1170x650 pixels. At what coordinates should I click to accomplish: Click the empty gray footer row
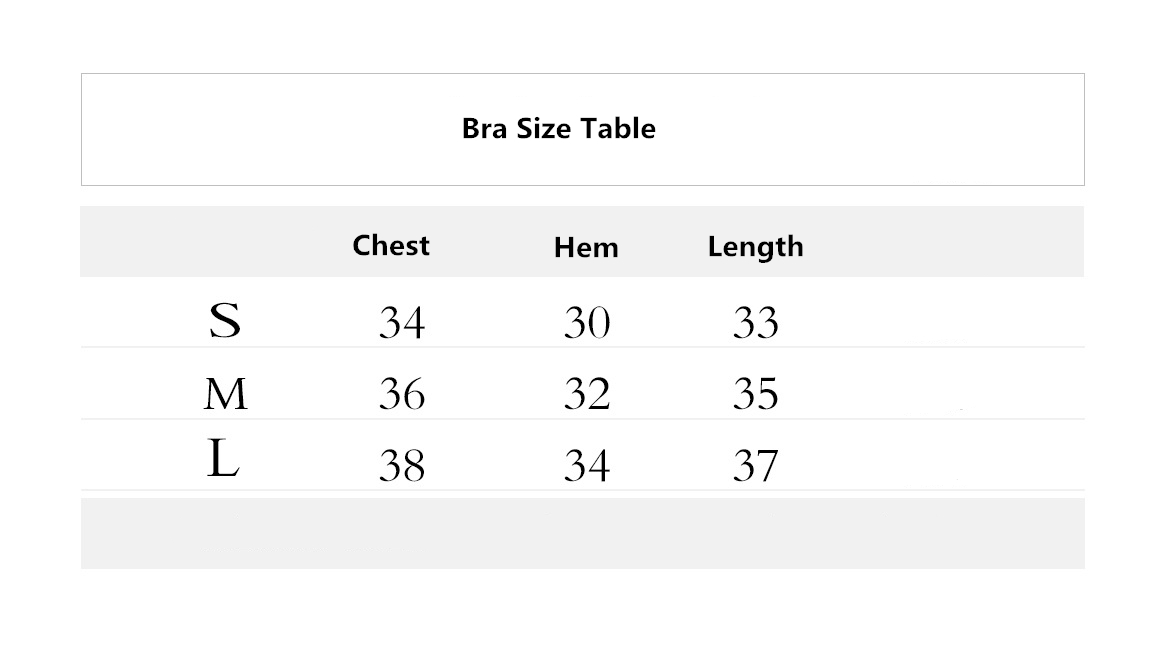[582, 533]
